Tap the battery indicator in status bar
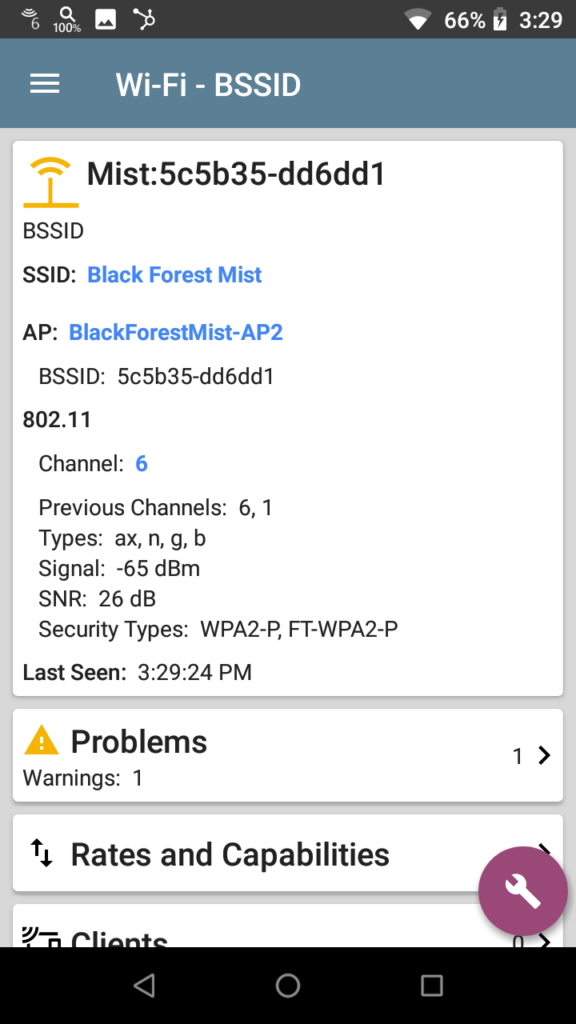Image resolution: width=576 pixels, height=1024 pixels. click(500, 20)
